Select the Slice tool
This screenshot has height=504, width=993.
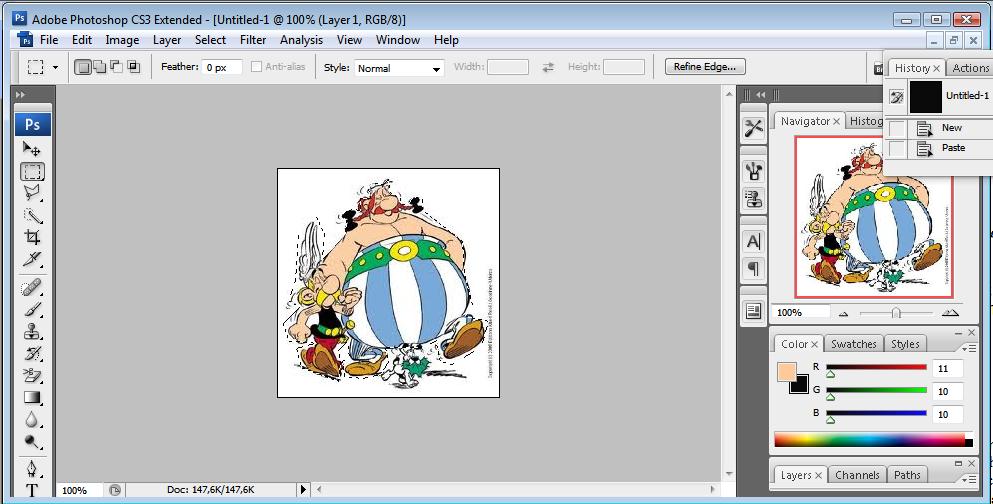32,258
